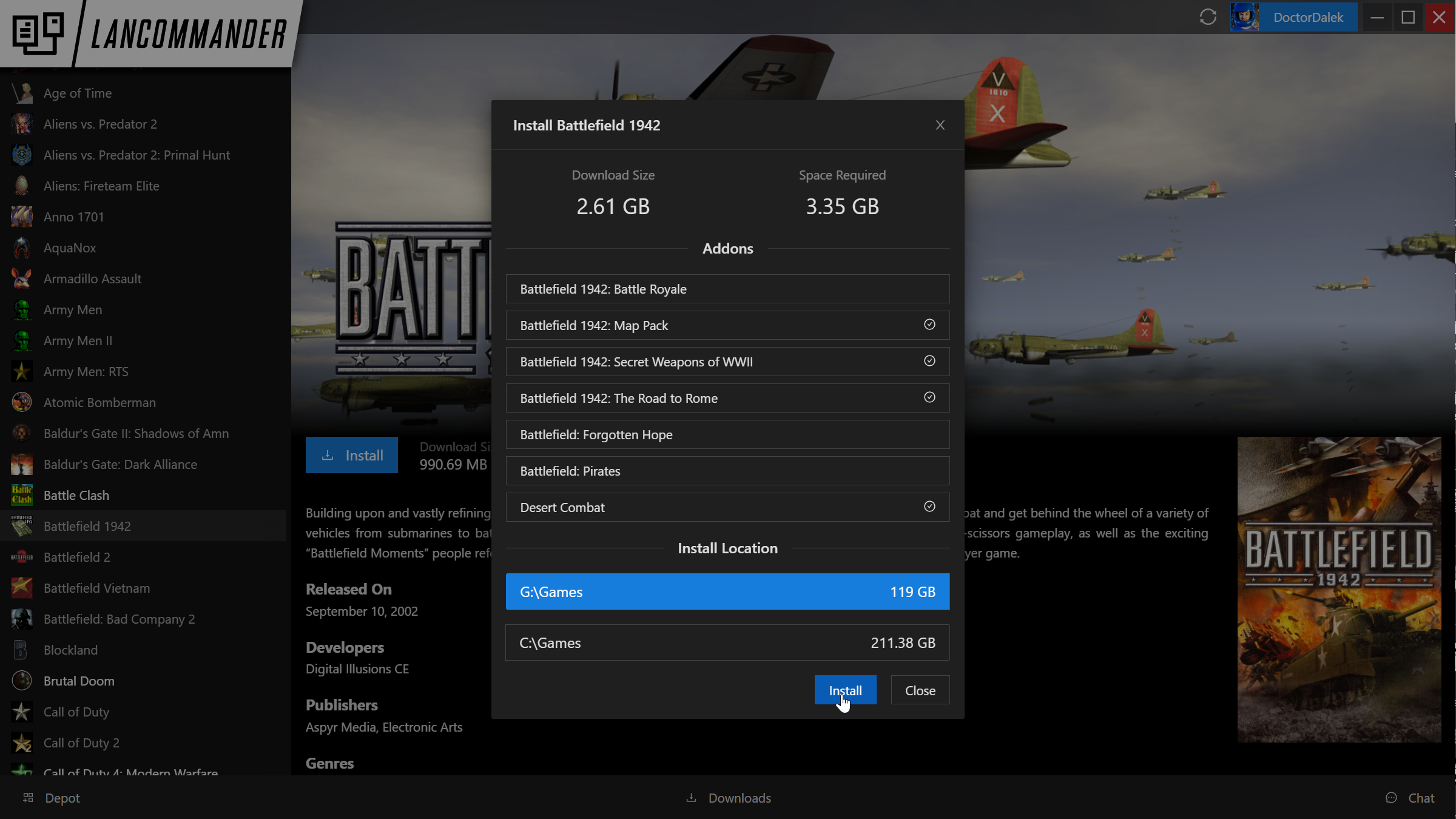Select Battlefield 1942: The Road to Rome addon
This screenshot has width=1456, height=819.
pyautogui.click(x=727, y=398)
